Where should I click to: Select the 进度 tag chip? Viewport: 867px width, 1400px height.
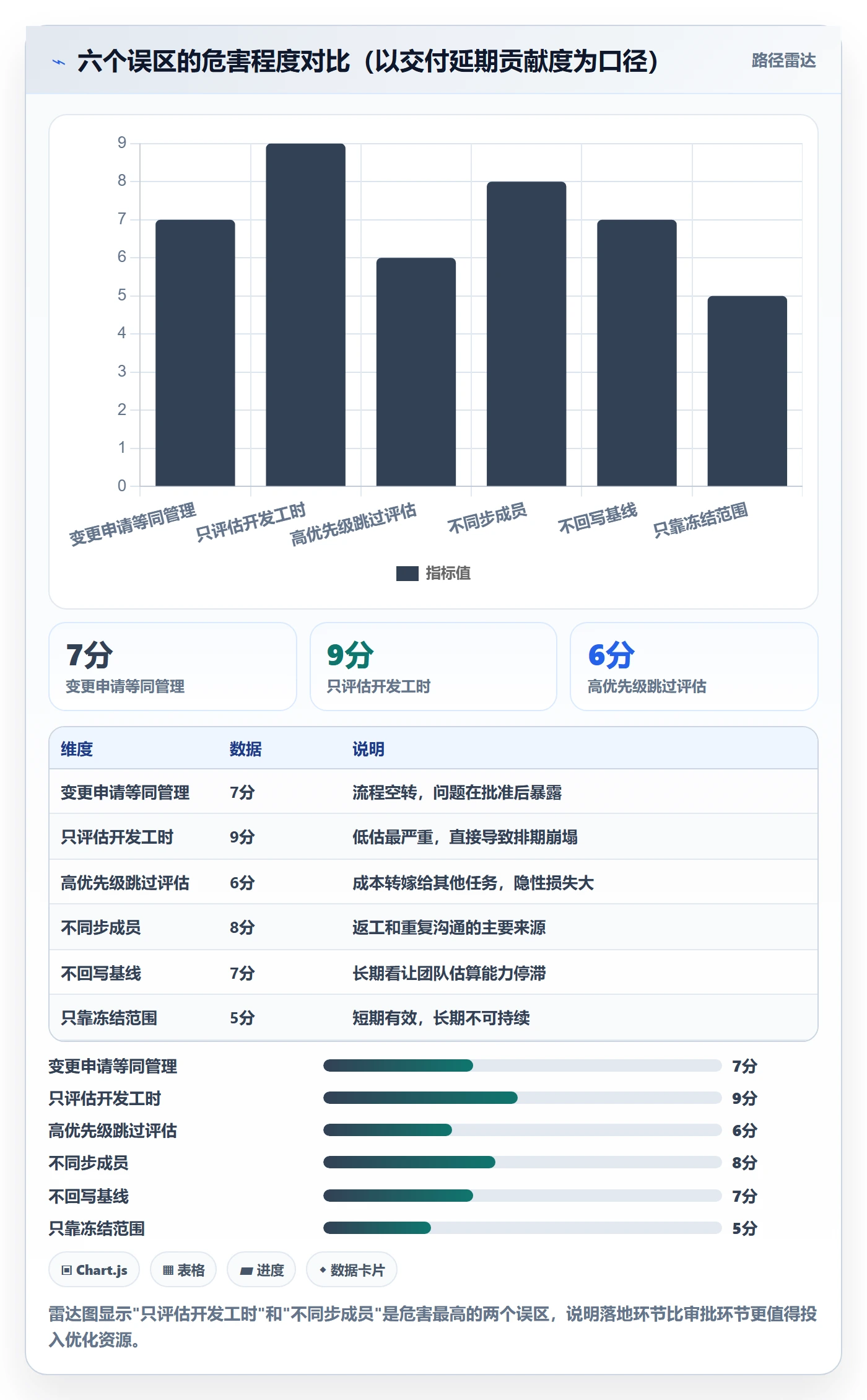point(261,1270)
